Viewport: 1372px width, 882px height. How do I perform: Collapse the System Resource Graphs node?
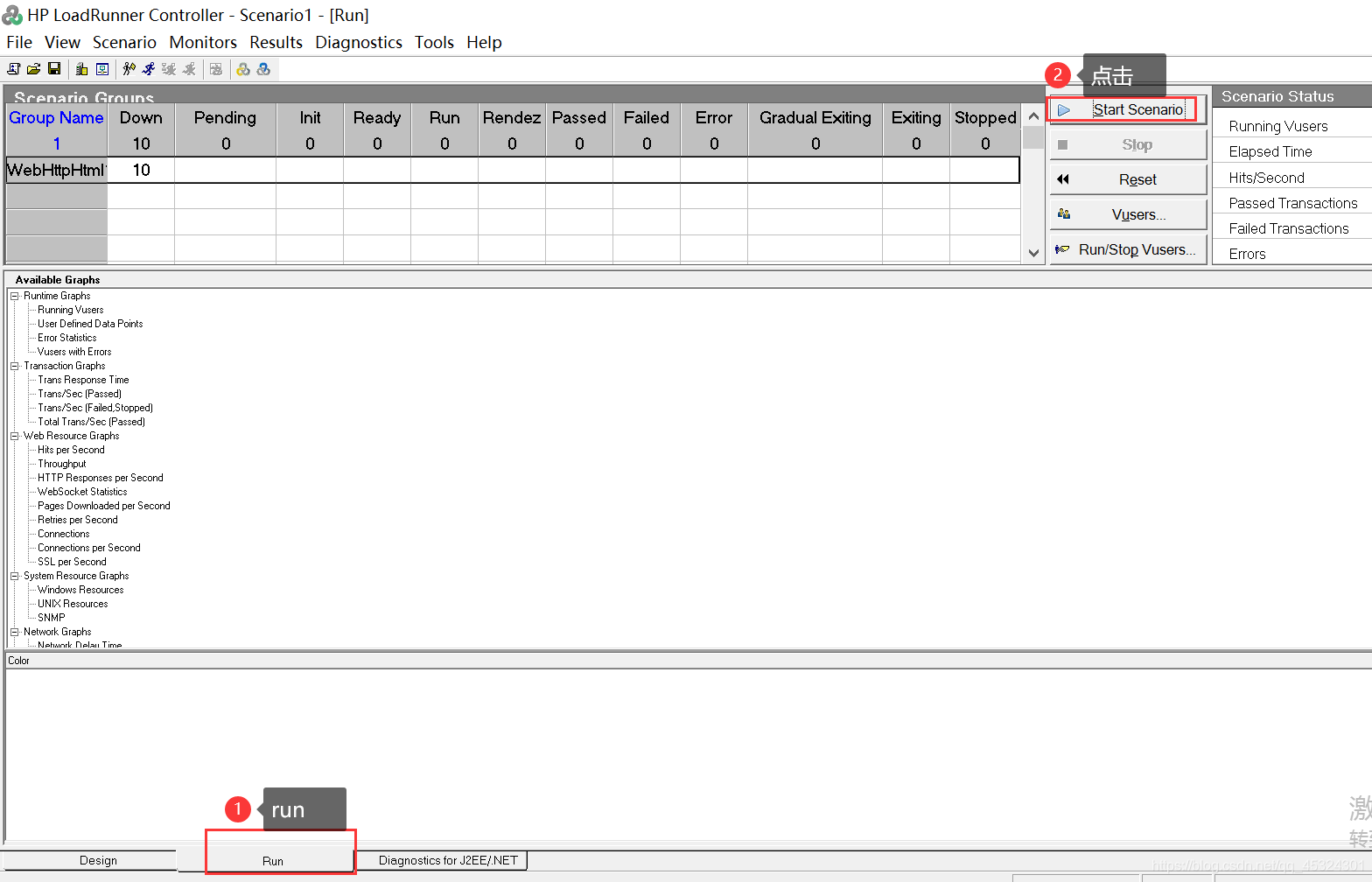coord(14,576)
